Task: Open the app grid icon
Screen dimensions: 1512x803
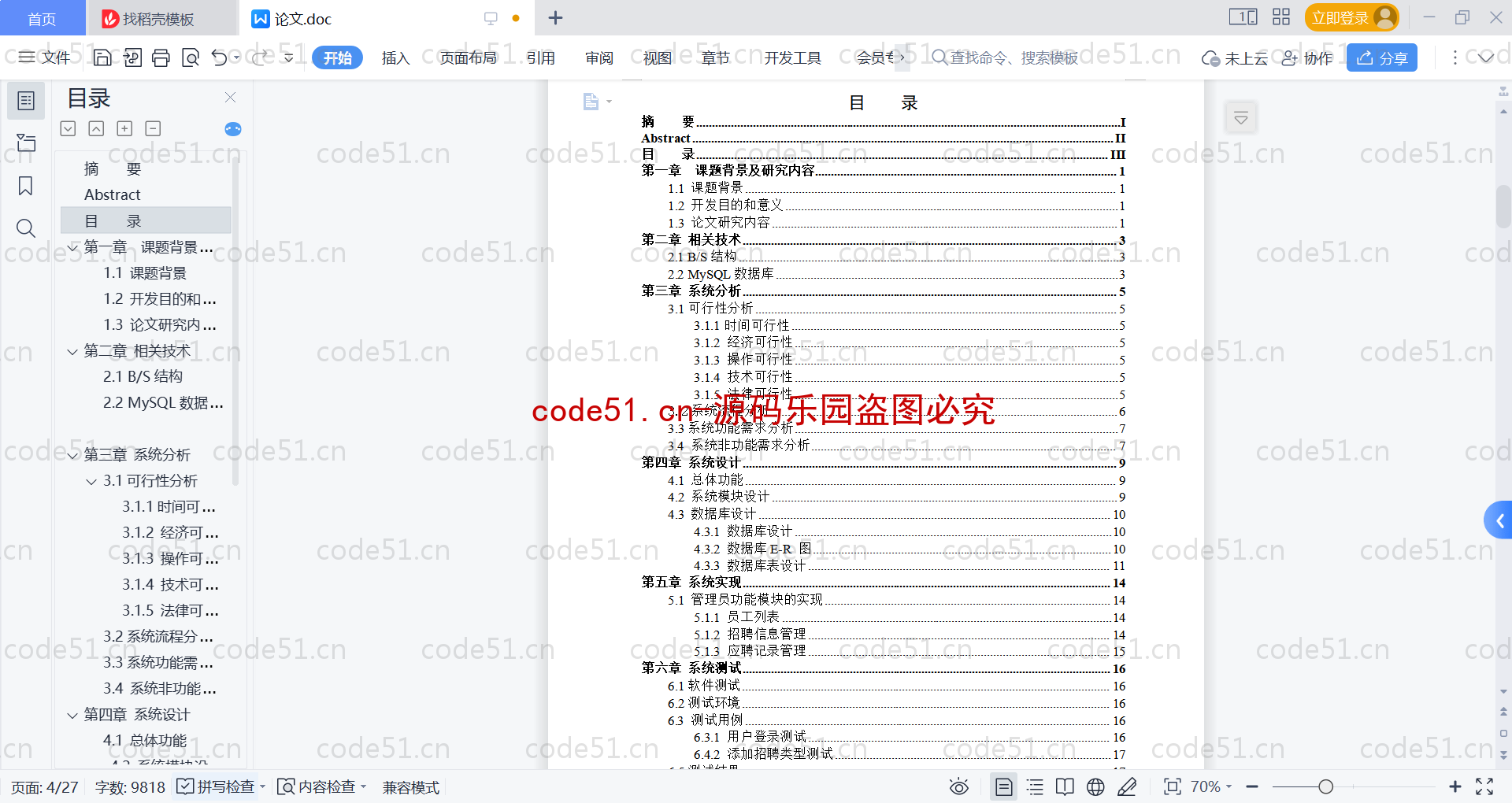Action: [x=1281, y=17]
